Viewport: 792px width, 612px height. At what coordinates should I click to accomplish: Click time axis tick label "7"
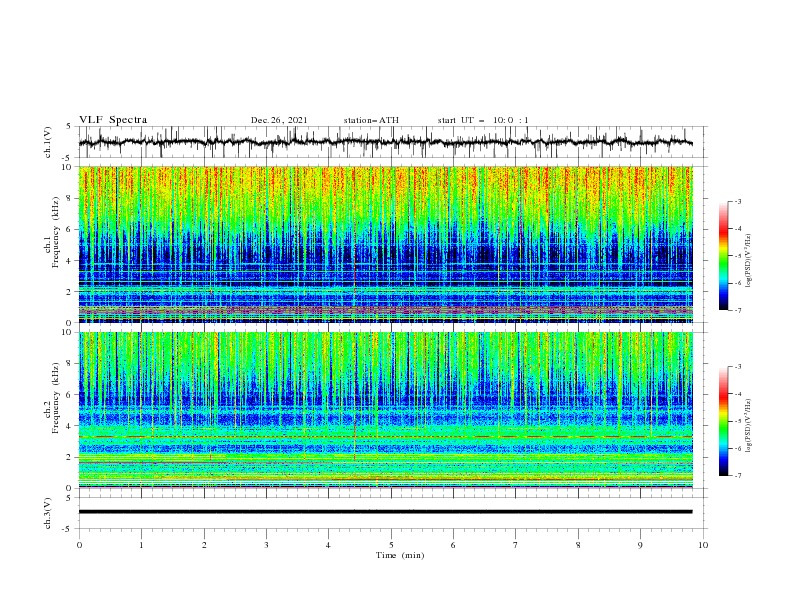coord(516,545)
